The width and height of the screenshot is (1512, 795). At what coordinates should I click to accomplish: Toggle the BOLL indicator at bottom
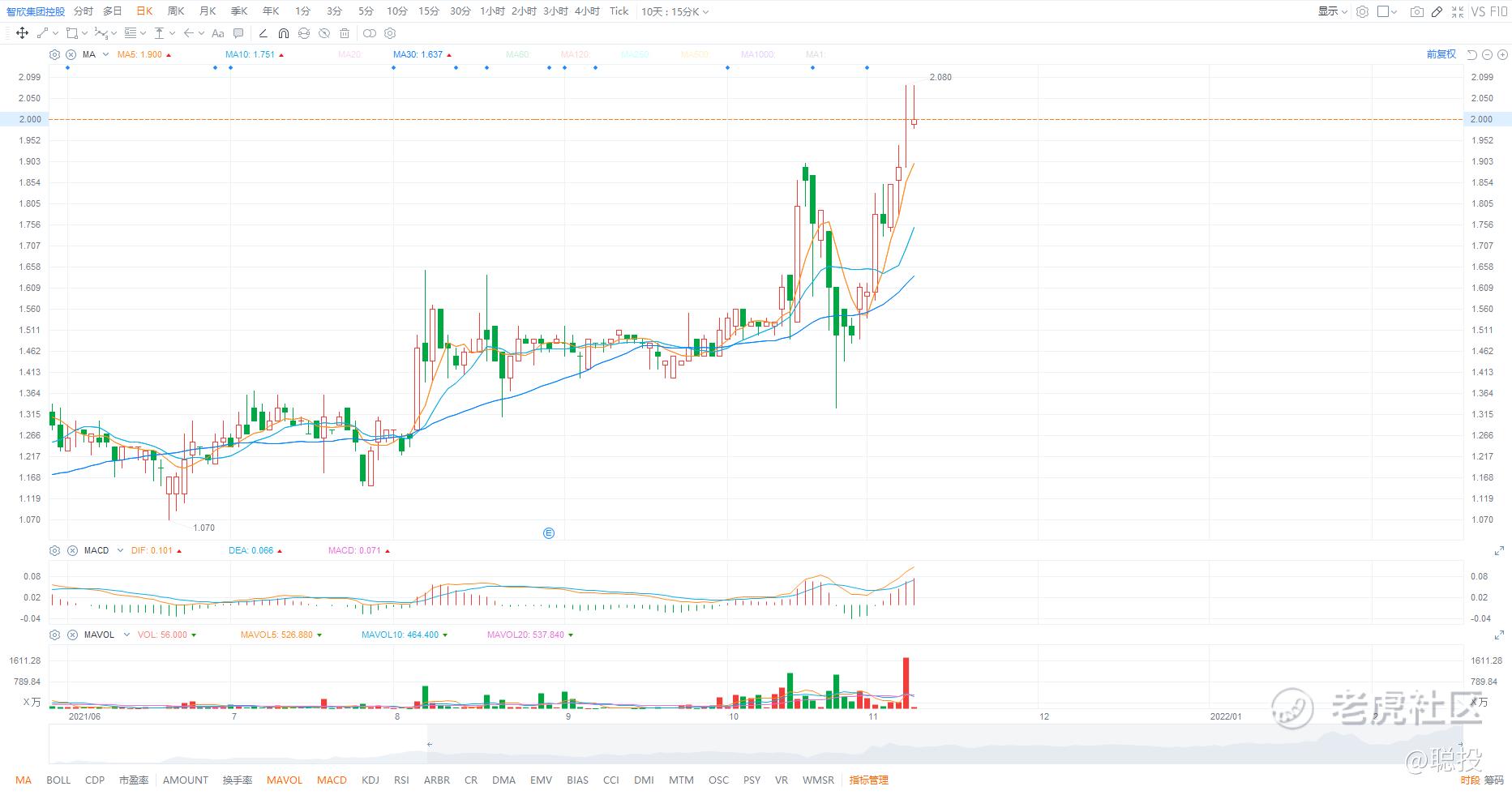(x=58, y=780)
